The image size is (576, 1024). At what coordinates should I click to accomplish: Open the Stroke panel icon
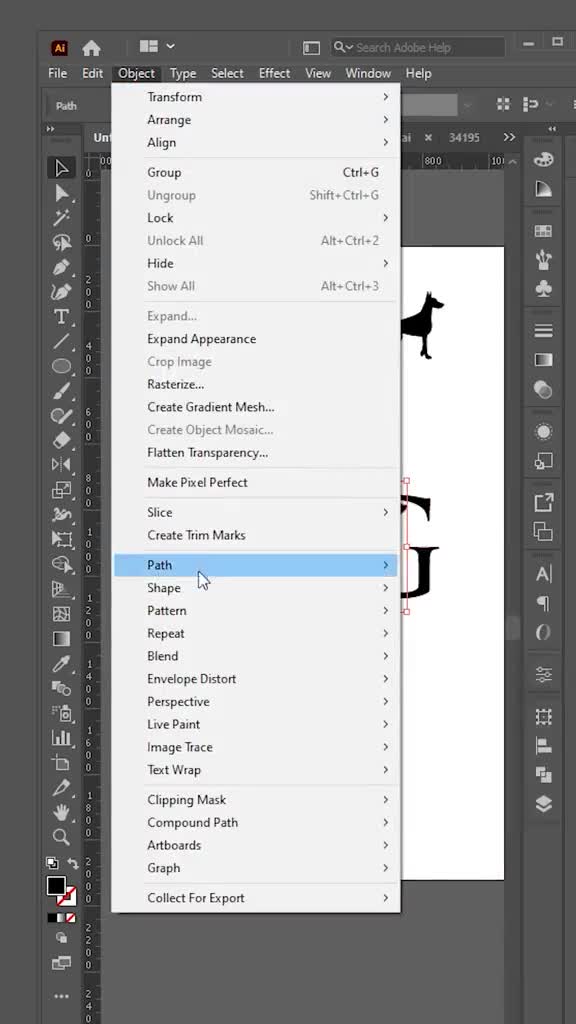tap(543, 331)
